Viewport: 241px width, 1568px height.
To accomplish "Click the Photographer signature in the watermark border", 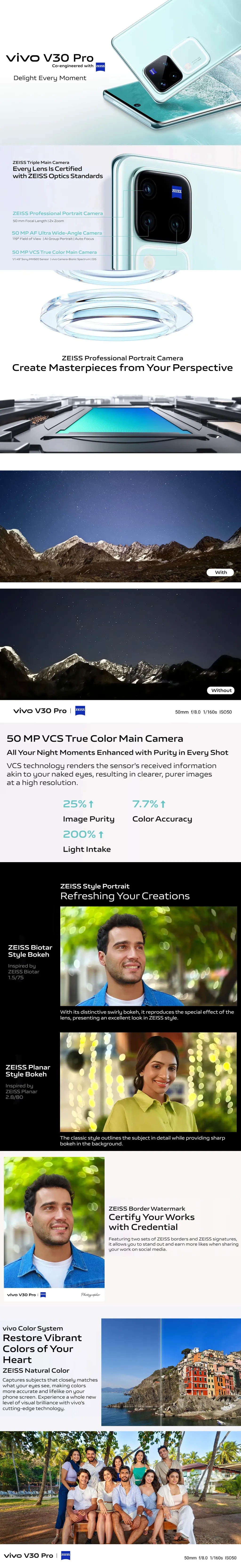I will click(x=90, y=1295).
